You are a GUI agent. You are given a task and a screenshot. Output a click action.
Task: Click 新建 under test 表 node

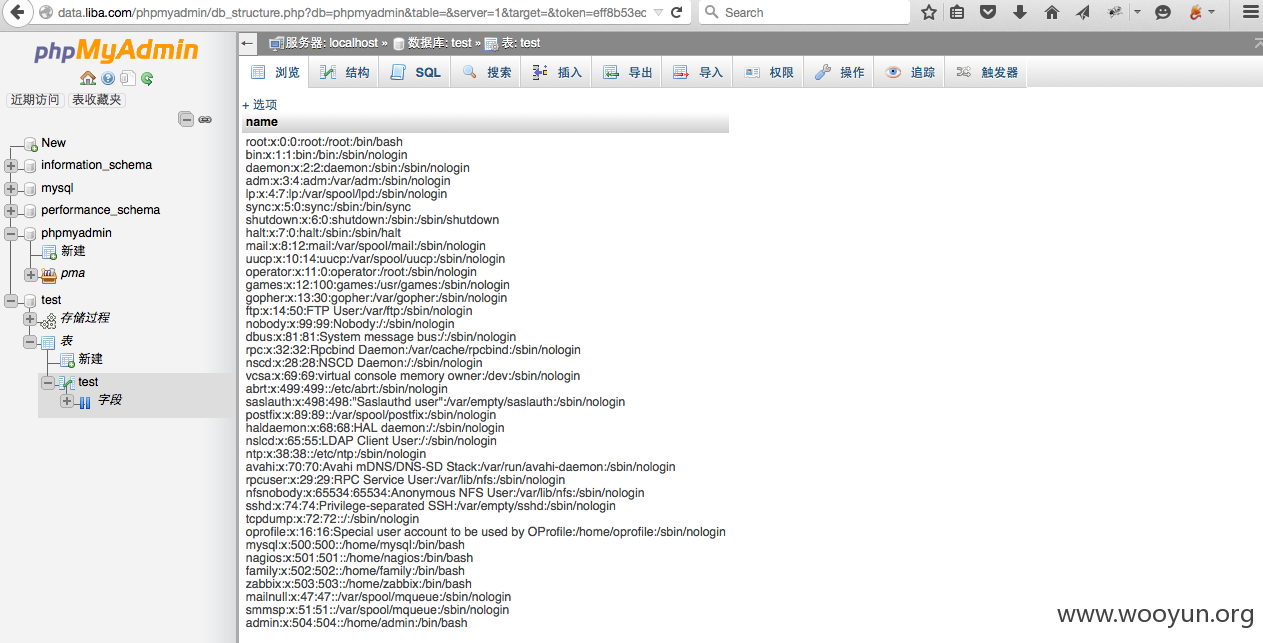[90, 359]
